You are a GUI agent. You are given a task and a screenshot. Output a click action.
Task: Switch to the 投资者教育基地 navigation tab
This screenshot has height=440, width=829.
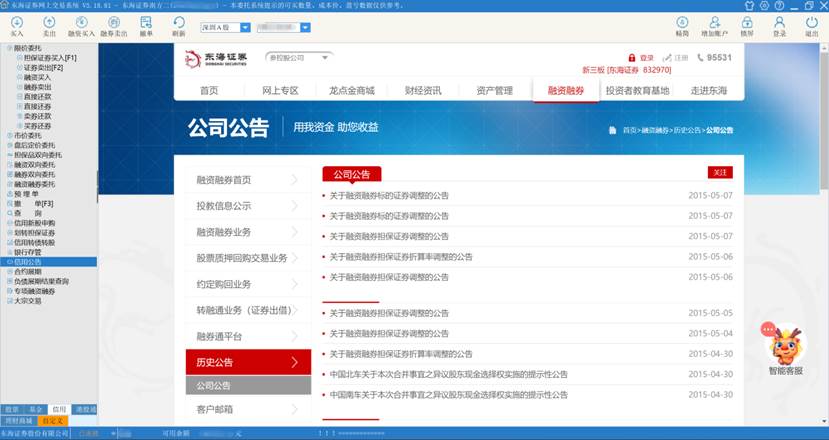pyautogui.click(x=638, y=90)
